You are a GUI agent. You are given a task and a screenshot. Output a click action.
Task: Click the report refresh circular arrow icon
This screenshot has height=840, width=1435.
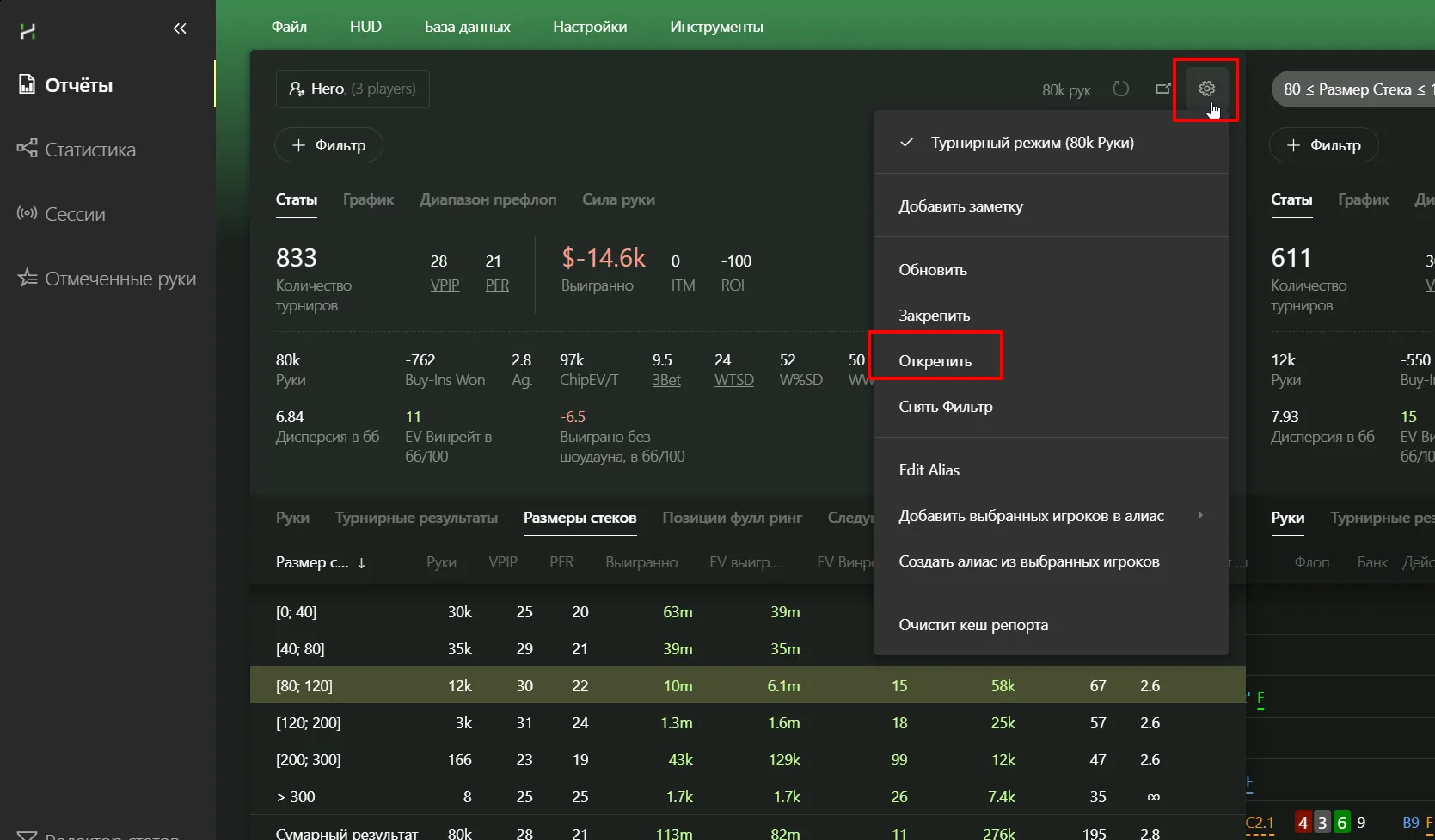[x=1120, y=89]
